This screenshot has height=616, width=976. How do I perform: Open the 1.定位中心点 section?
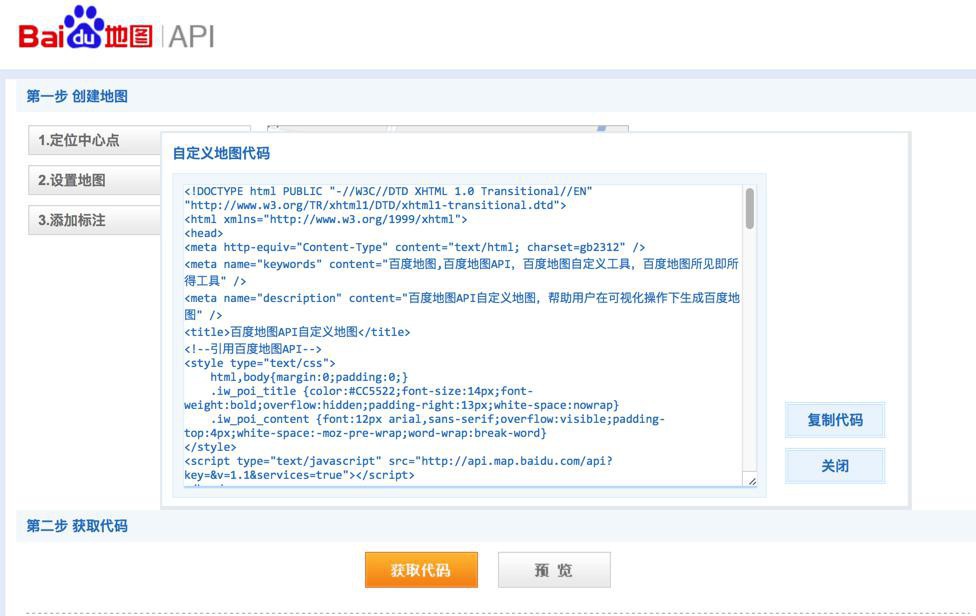(x=95, y=141)
